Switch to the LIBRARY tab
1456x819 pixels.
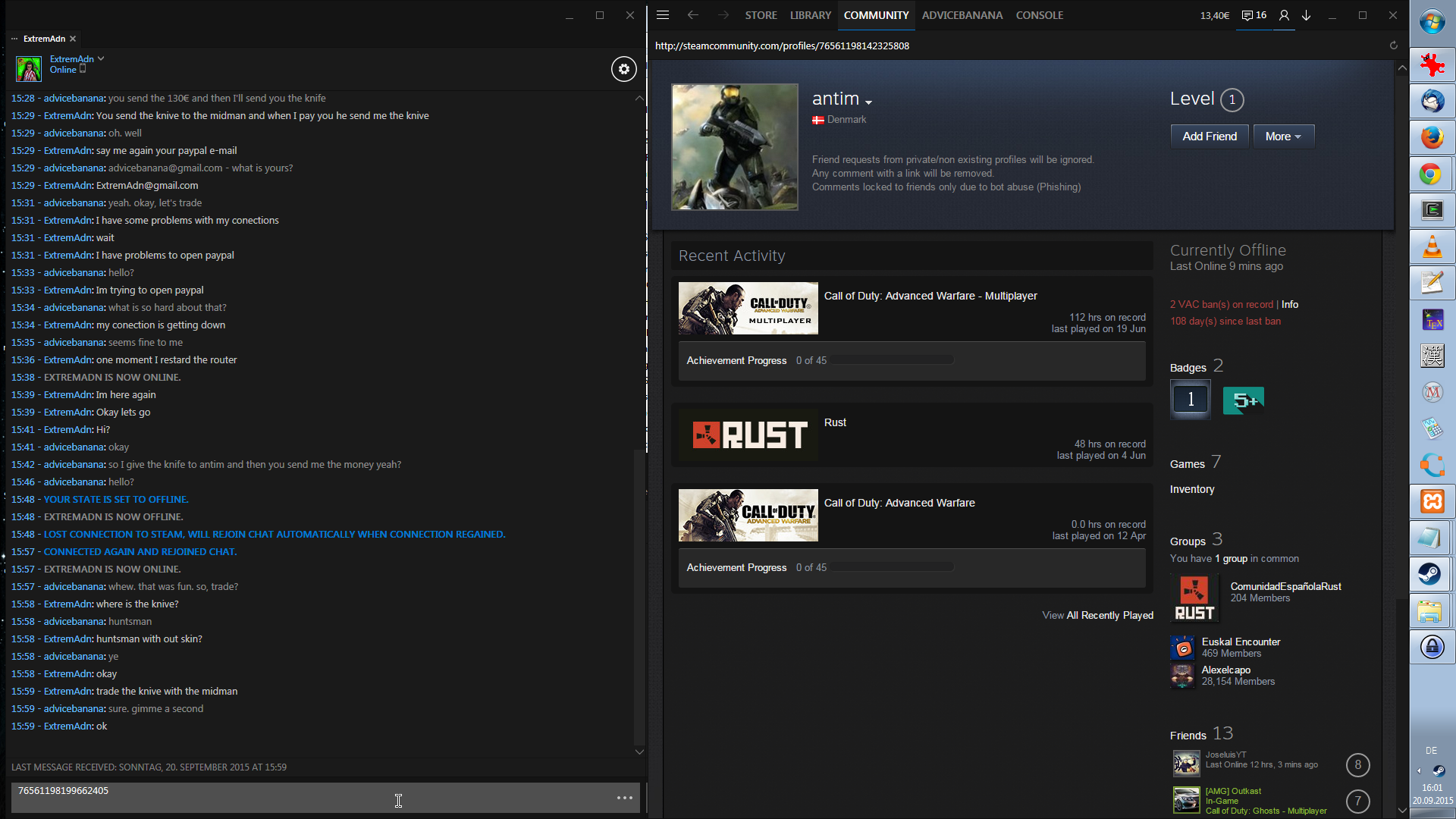810,15
